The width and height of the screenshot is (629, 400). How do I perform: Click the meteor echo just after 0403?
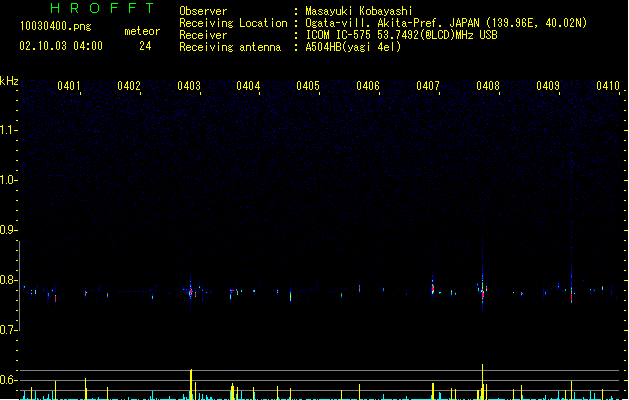tap(191, 292)
